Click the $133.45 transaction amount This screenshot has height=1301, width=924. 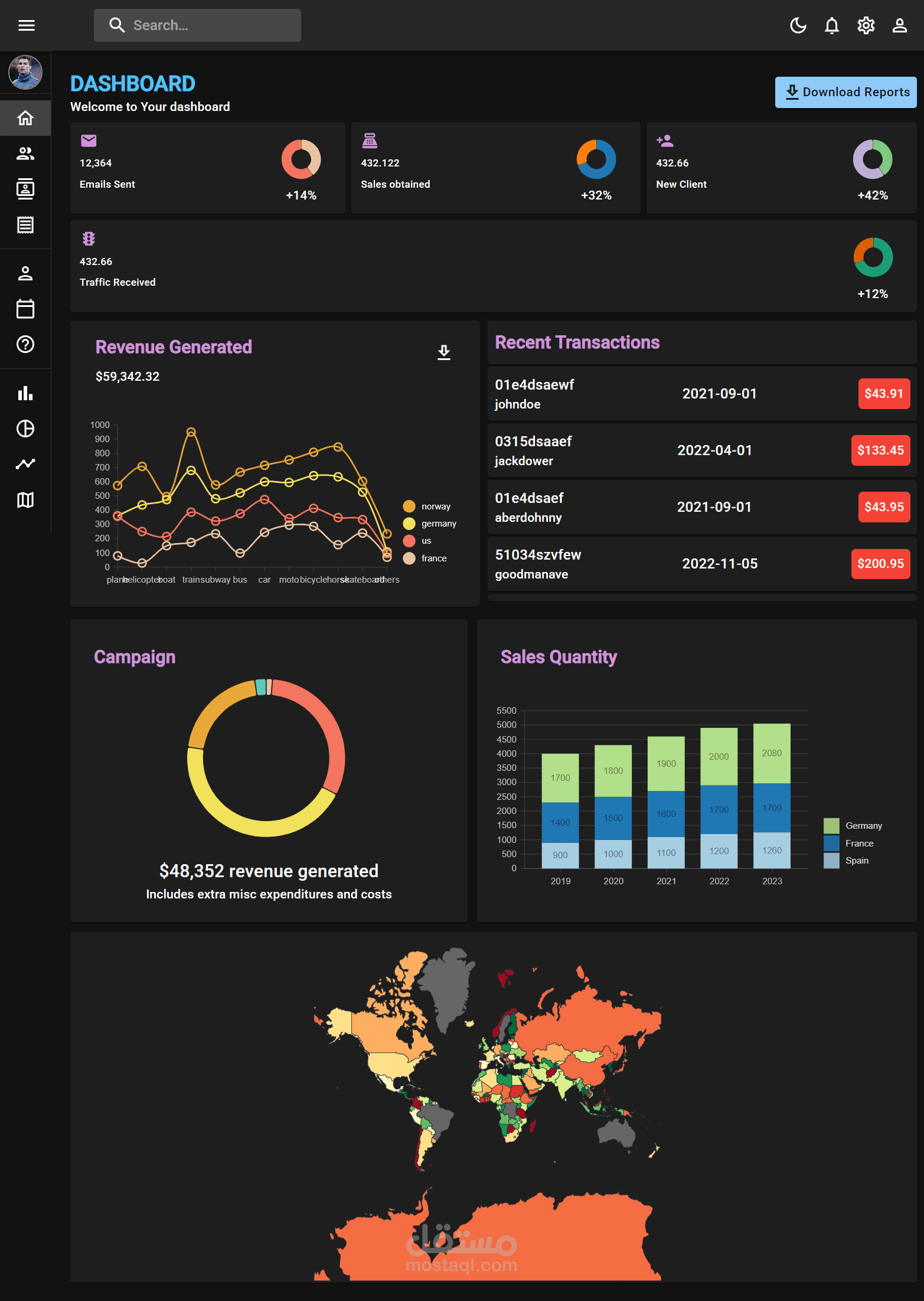pos(880,450)
